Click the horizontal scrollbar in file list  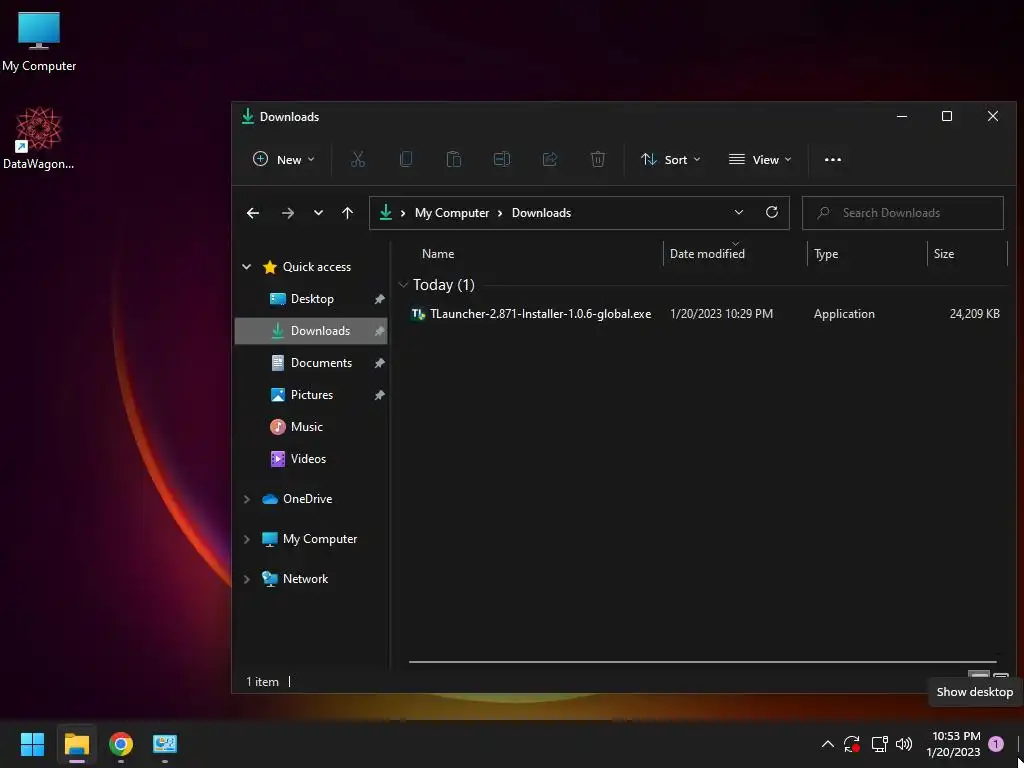click(x=702, y=662)
